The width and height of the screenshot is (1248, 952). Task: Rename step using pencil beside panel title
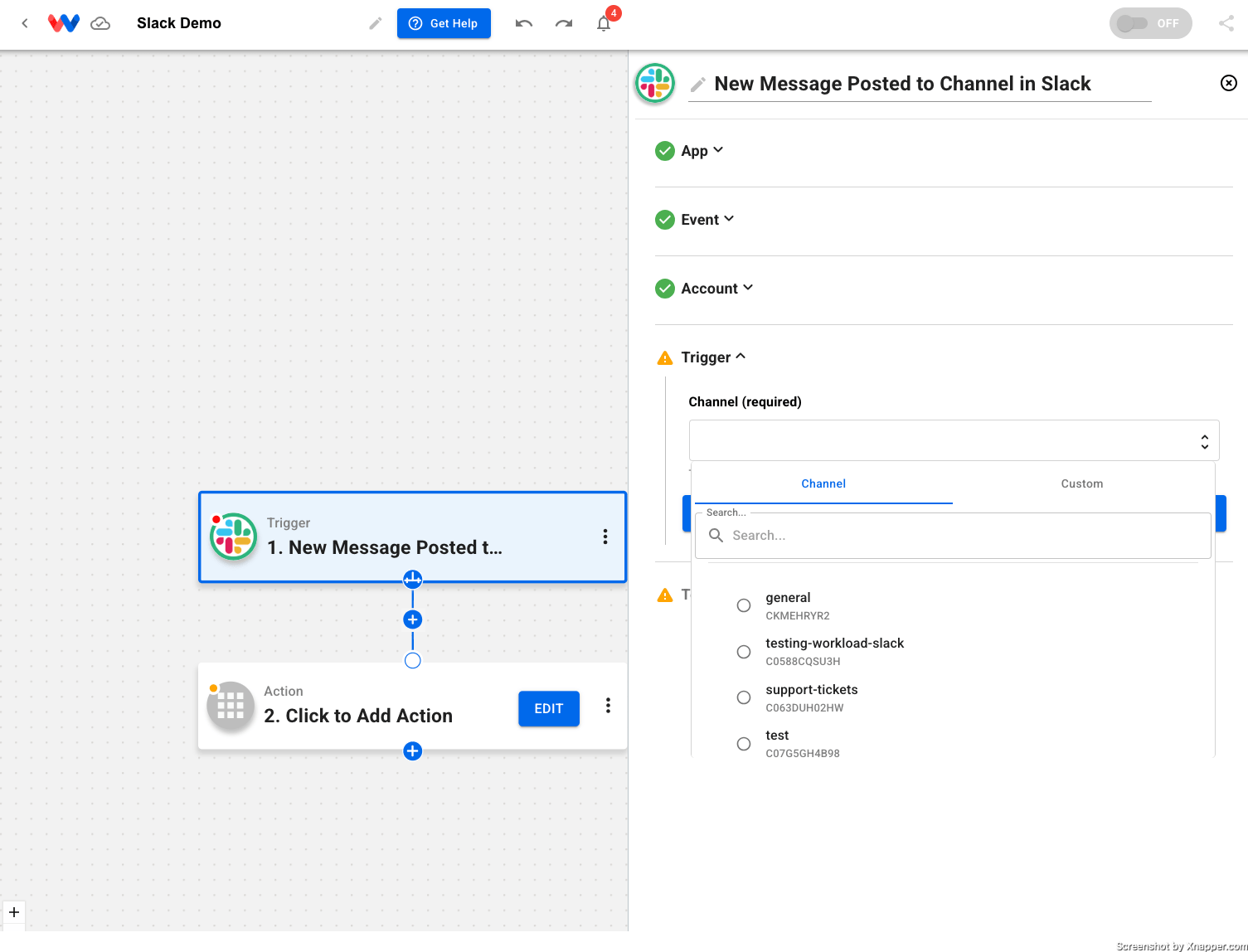(698, 85)
